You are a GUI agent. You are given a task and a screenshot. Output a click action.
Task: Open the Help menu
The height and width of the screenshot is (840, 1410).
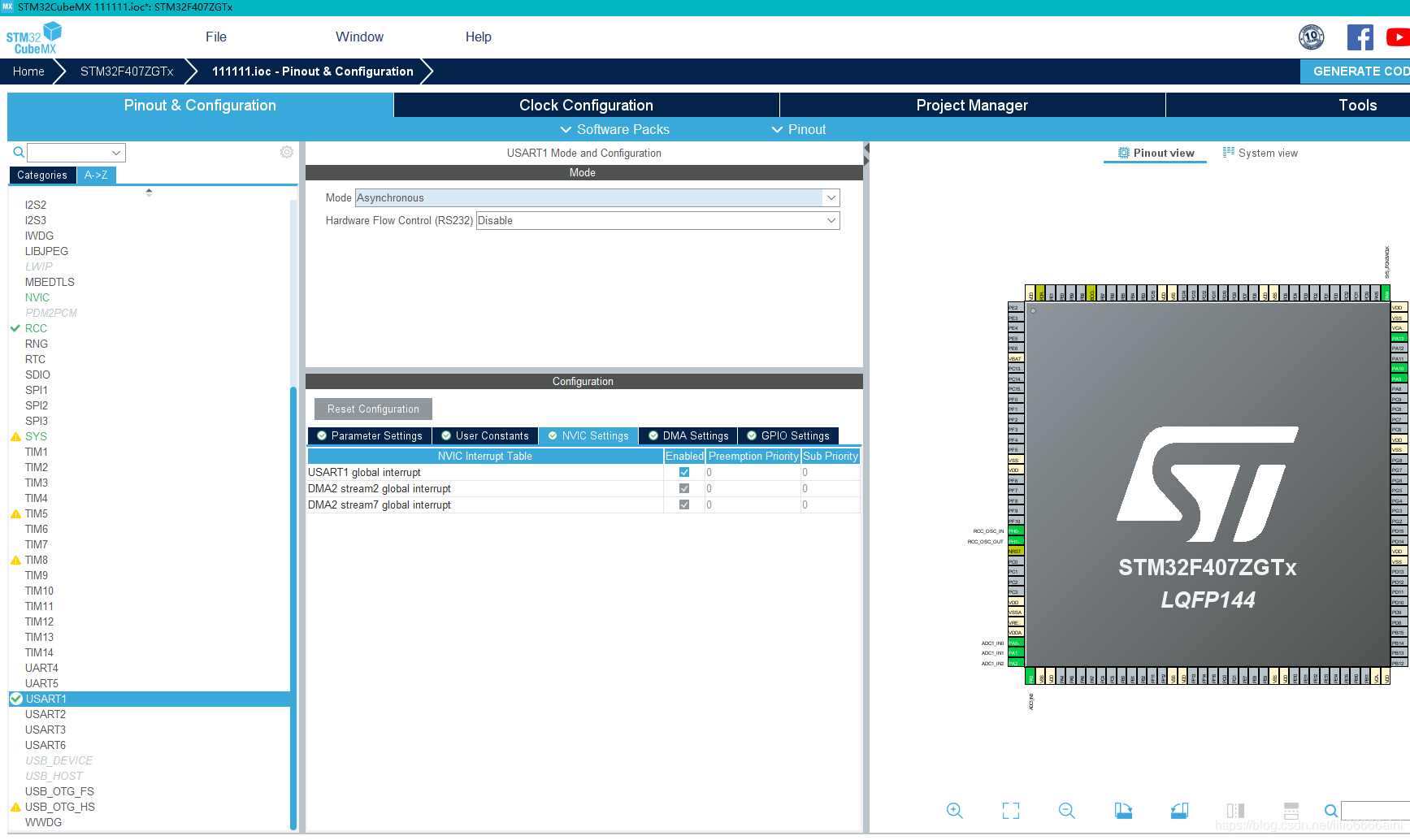click(479, 37)
